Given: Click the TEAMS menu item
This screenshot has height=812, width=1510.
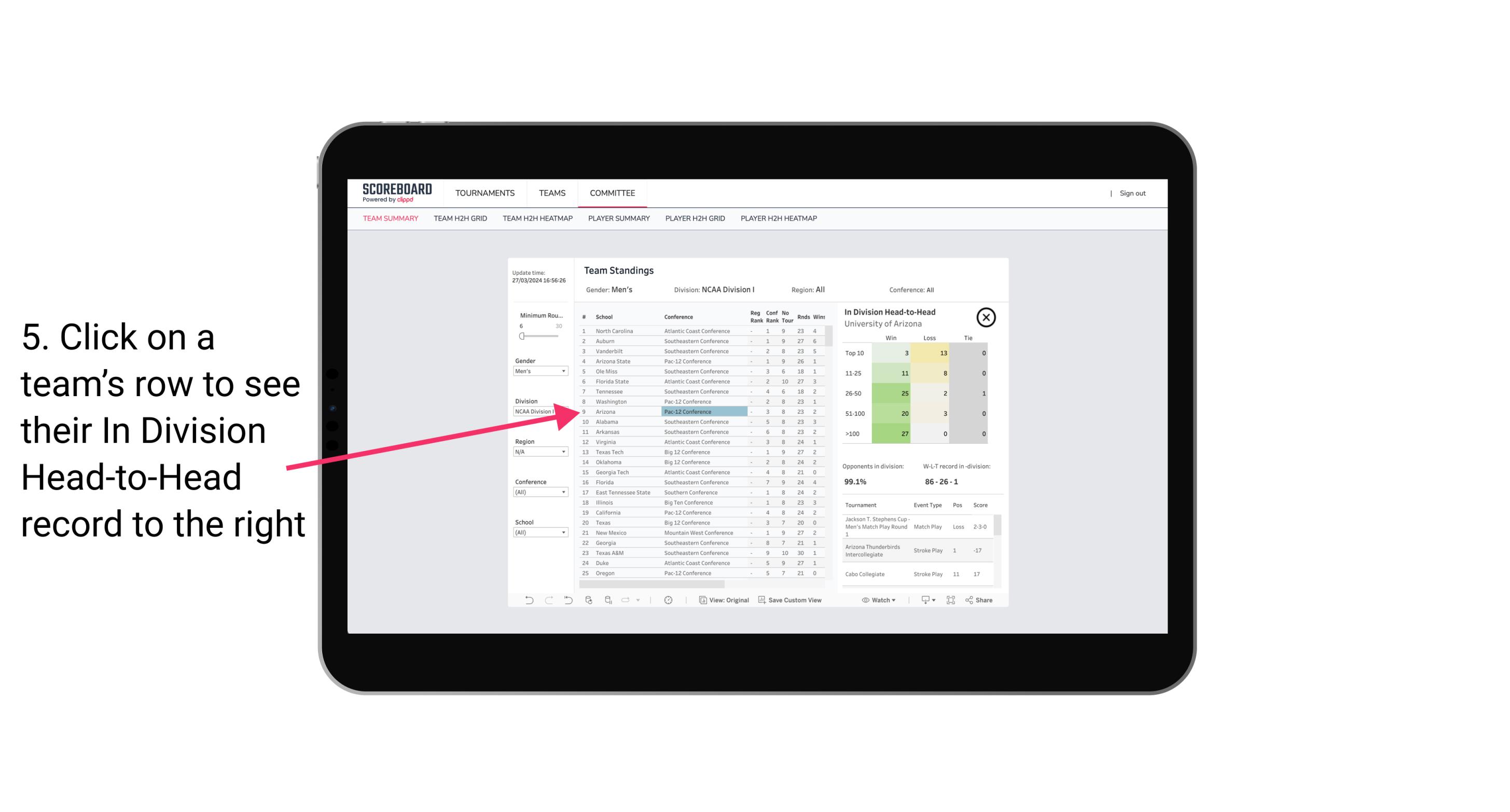Looking at the screenshot, I should 551,192.
